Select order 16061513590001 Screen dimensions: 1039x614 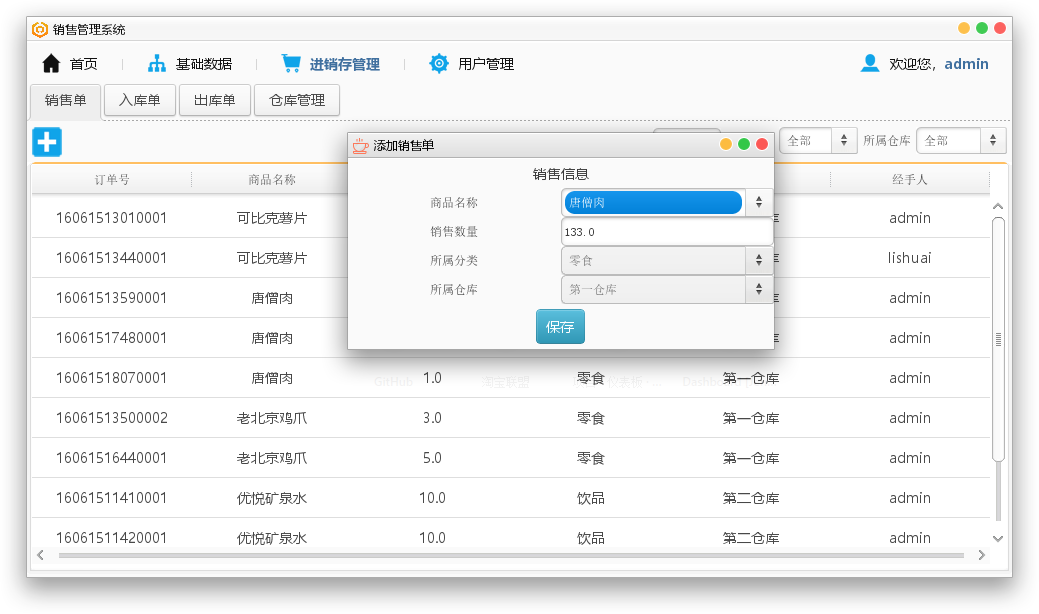point(111,298)
